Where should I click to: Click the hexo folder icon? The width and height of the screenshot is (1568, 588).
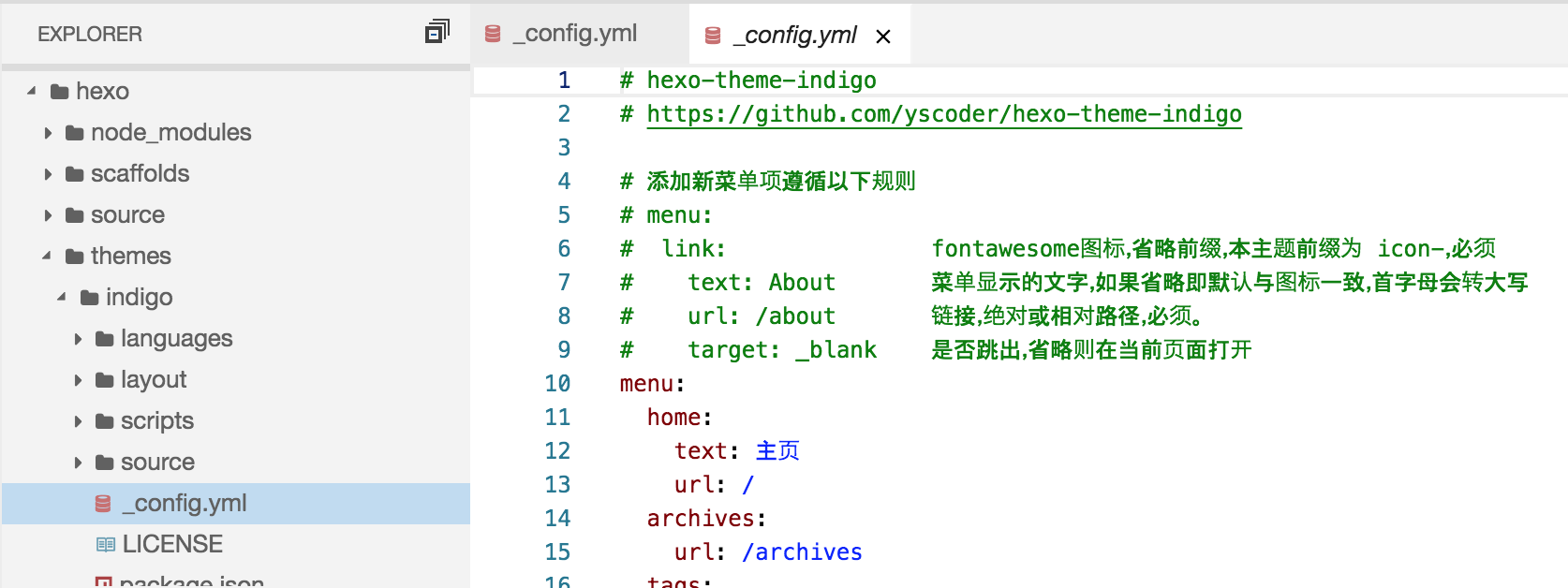point(60,92)
